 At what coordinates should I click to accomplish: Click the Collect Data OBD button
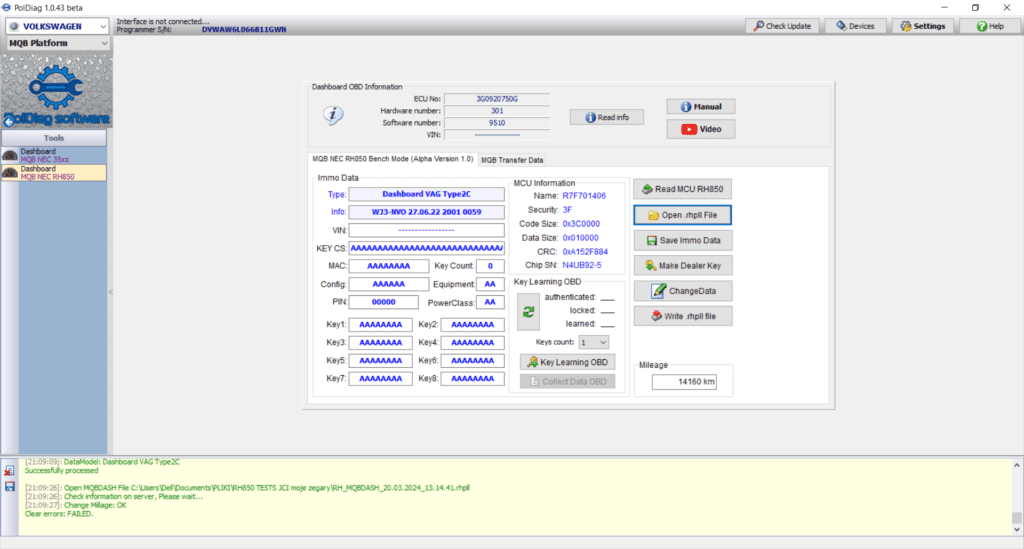568,382
